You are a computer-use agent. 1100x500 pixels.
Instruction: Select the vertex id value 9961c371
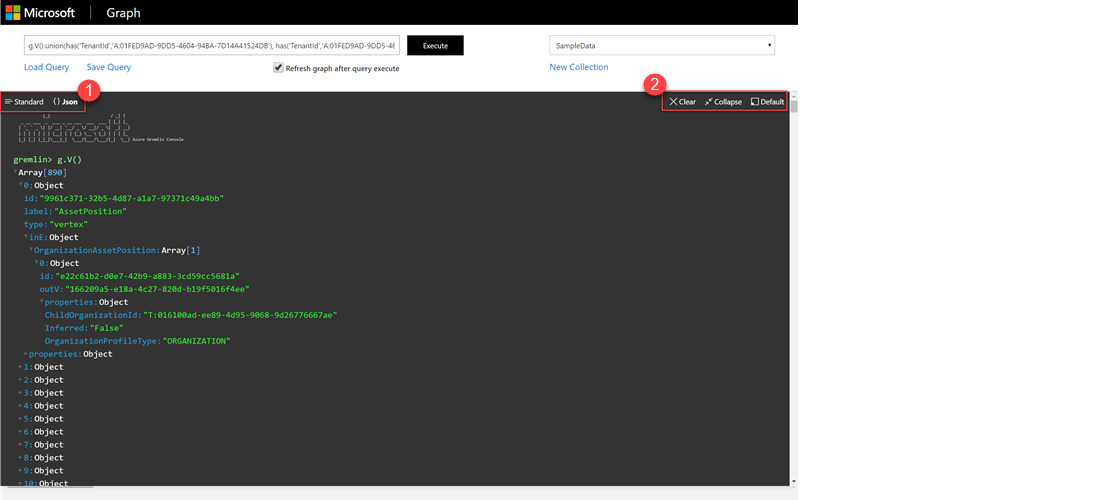click(x=131, y=199)
